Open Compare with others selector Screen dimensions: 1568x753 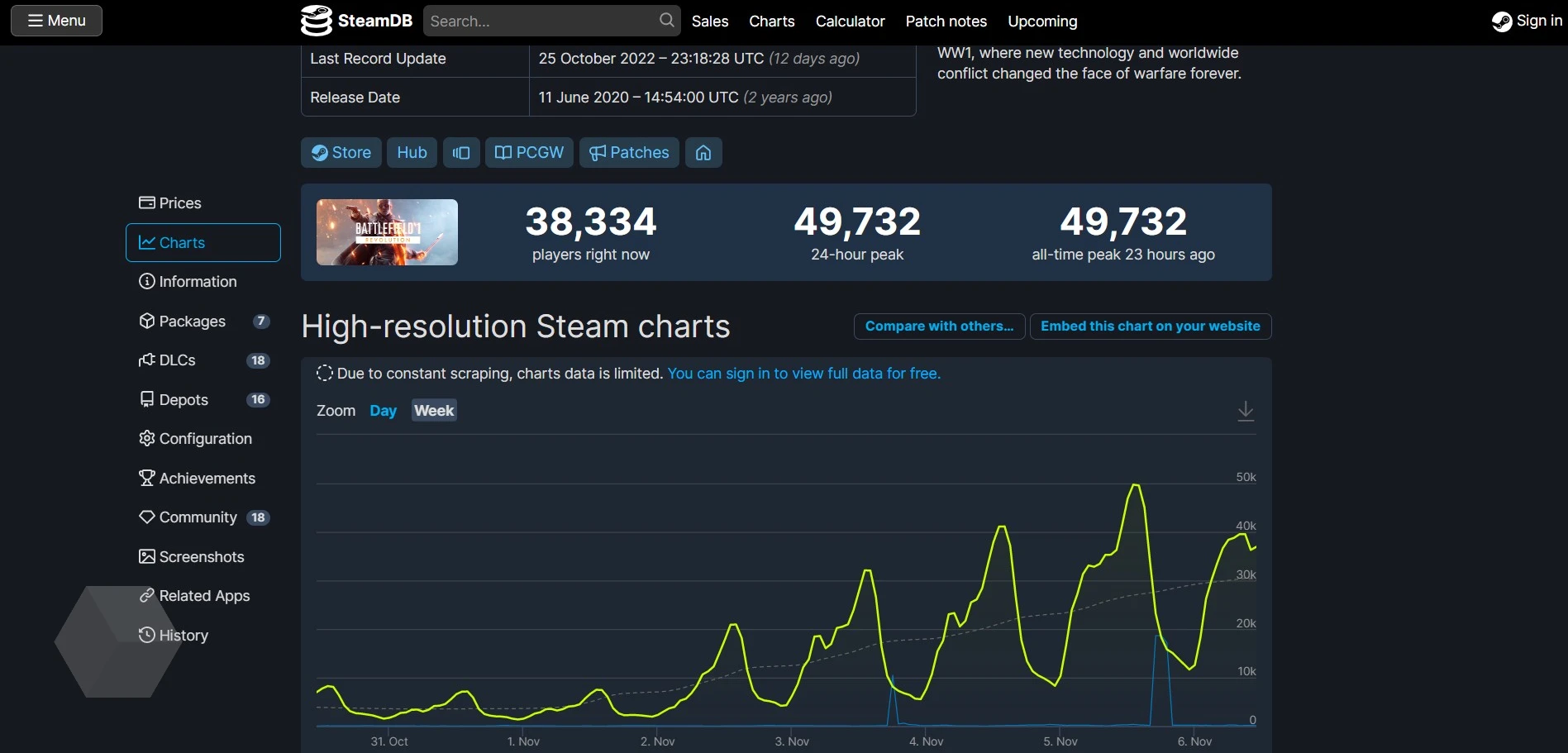[x=939, y=326]
